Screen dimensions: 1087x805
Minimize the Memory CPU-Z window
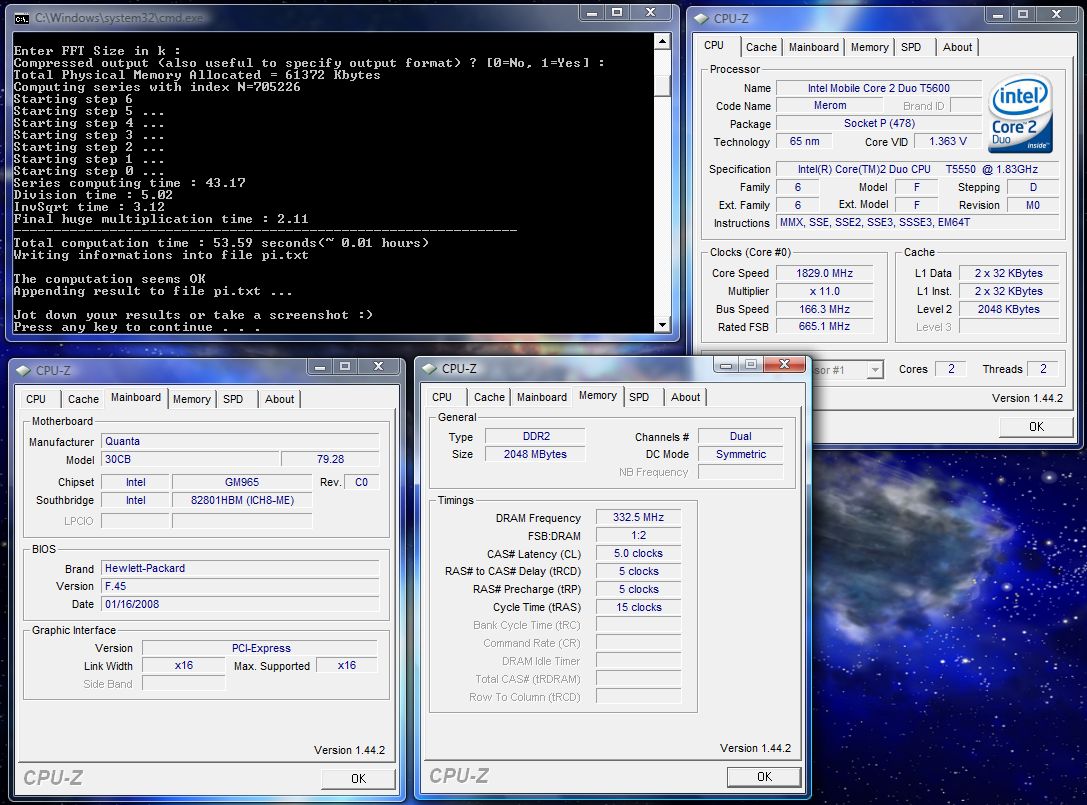coord(726,365)
